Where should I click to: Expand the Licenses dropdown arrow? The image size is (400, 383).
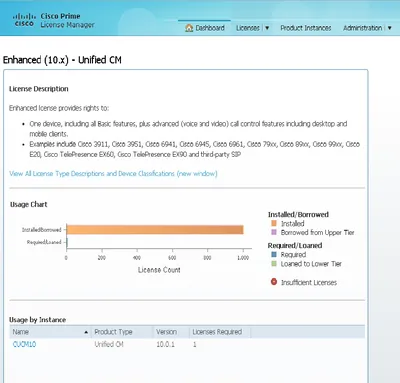coord(267,28)
